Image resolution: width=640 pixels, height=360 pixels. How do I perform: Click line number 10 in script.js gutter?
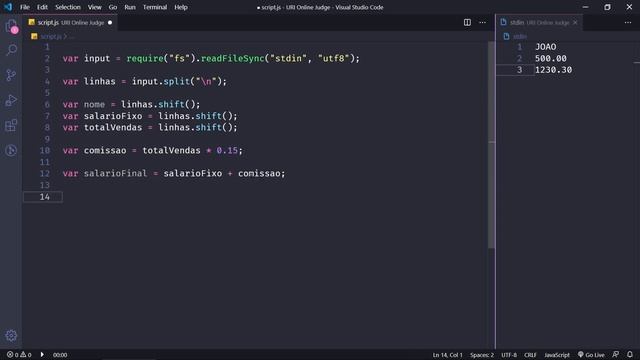[x=45, y=151]
